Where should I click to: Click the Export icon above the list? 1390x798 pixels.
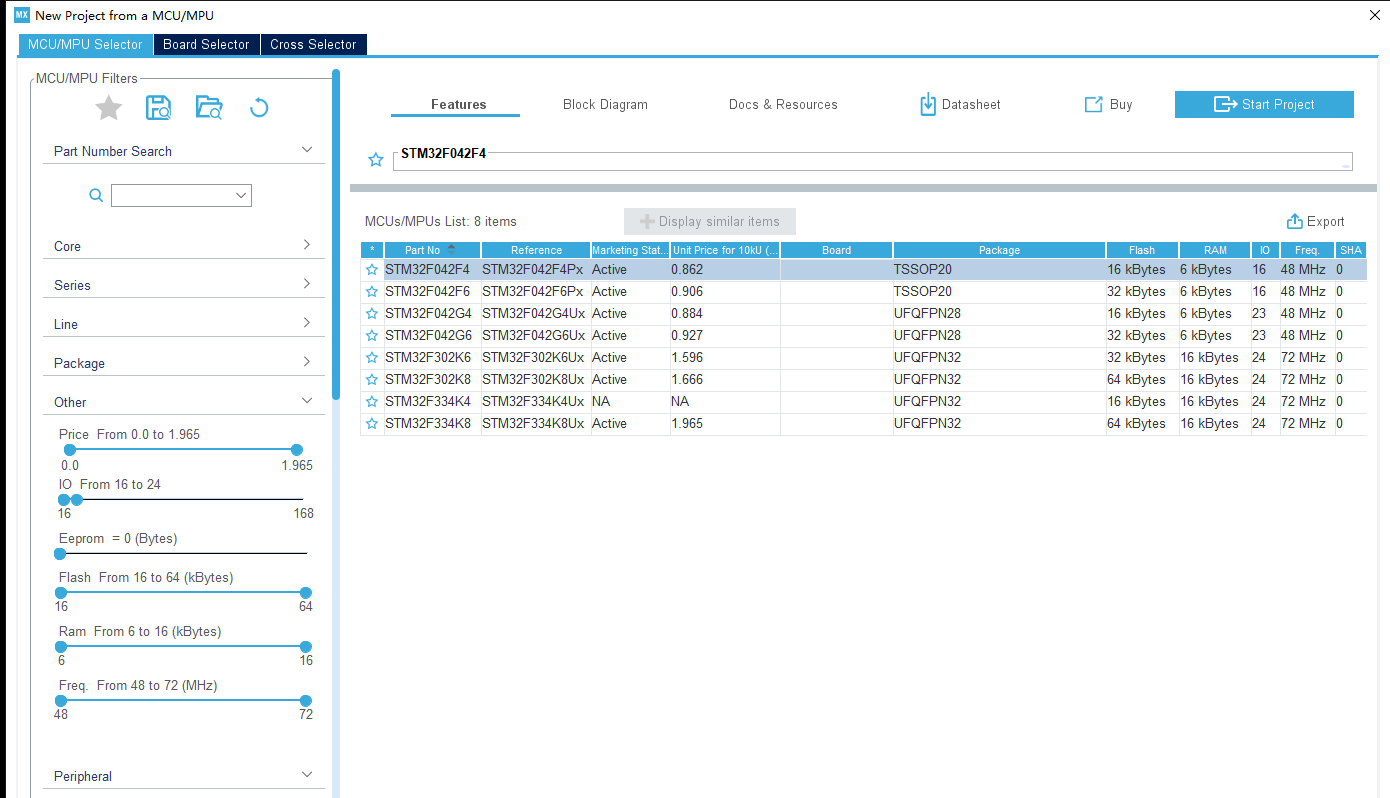[1295, 222]
